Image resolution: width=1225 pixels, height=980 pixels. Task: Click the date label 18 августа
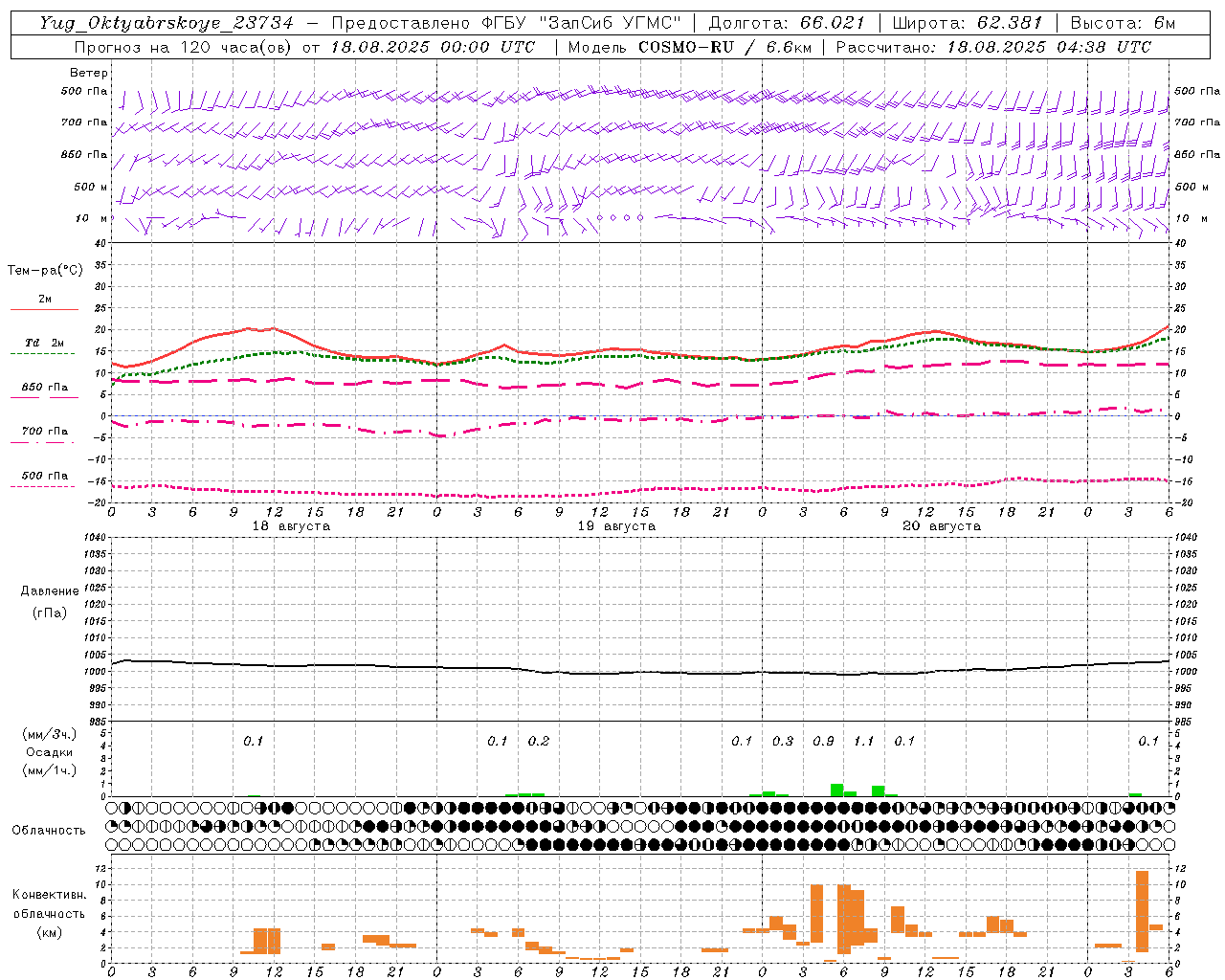[x=291, y=526]
